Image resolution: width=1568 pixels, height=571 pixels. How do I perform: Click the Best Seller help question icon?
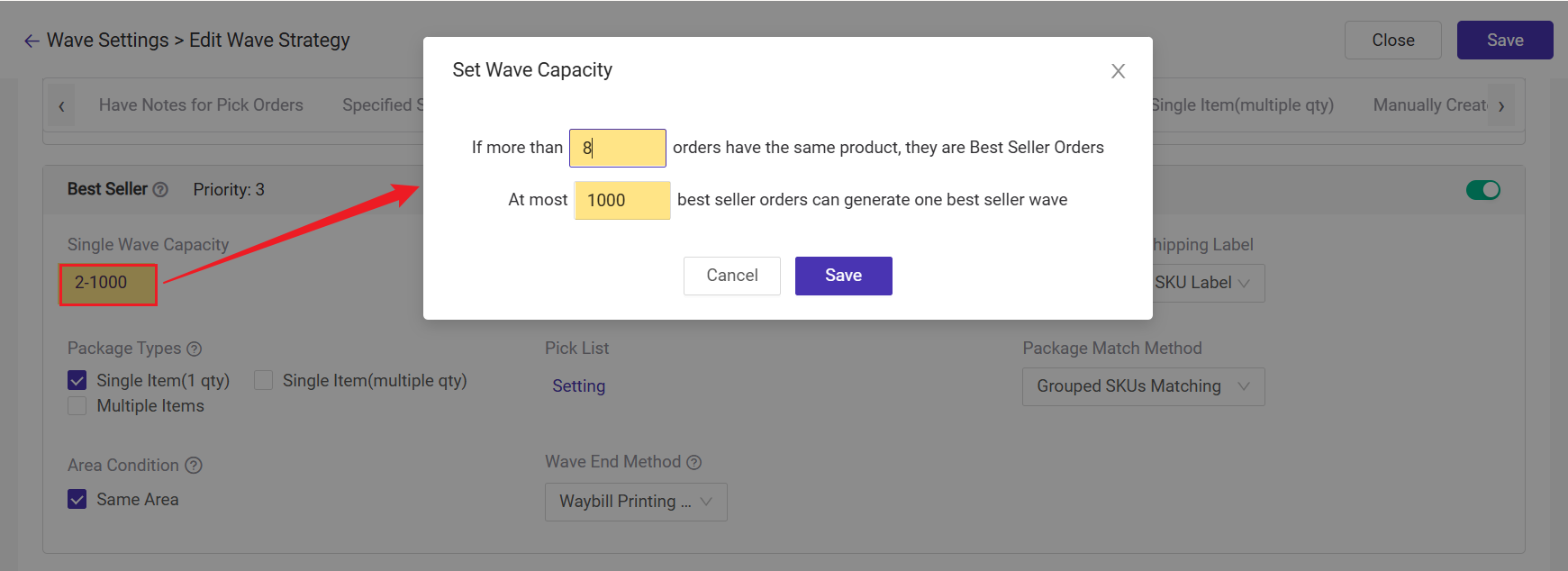pyautogui.click(x=160, y=190)
